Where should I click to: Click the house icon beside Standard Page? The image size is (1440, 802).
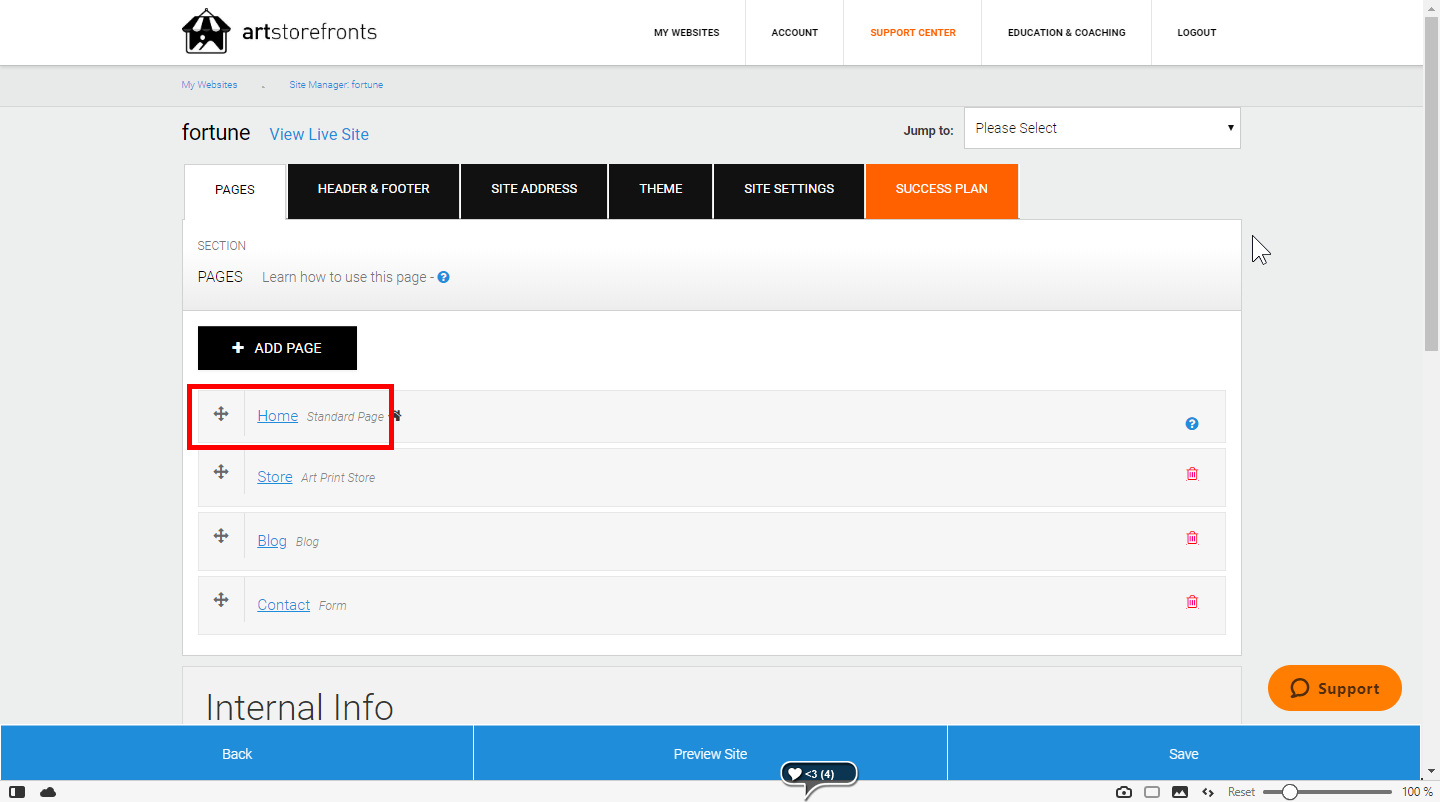pyautogui.click(x=395, y=414)
